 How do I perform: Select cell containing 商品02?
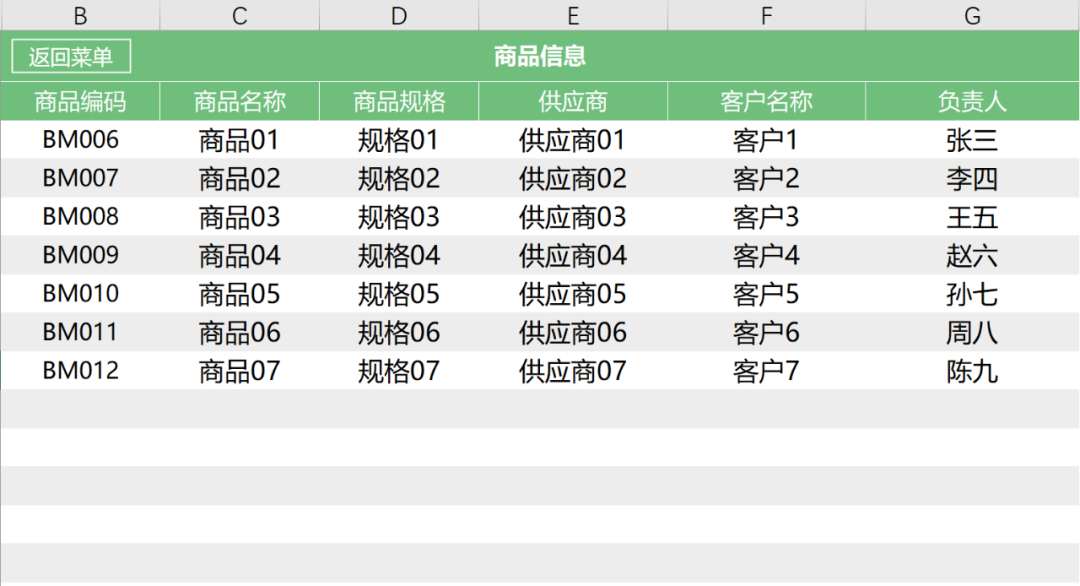click(x=239, y=179)
